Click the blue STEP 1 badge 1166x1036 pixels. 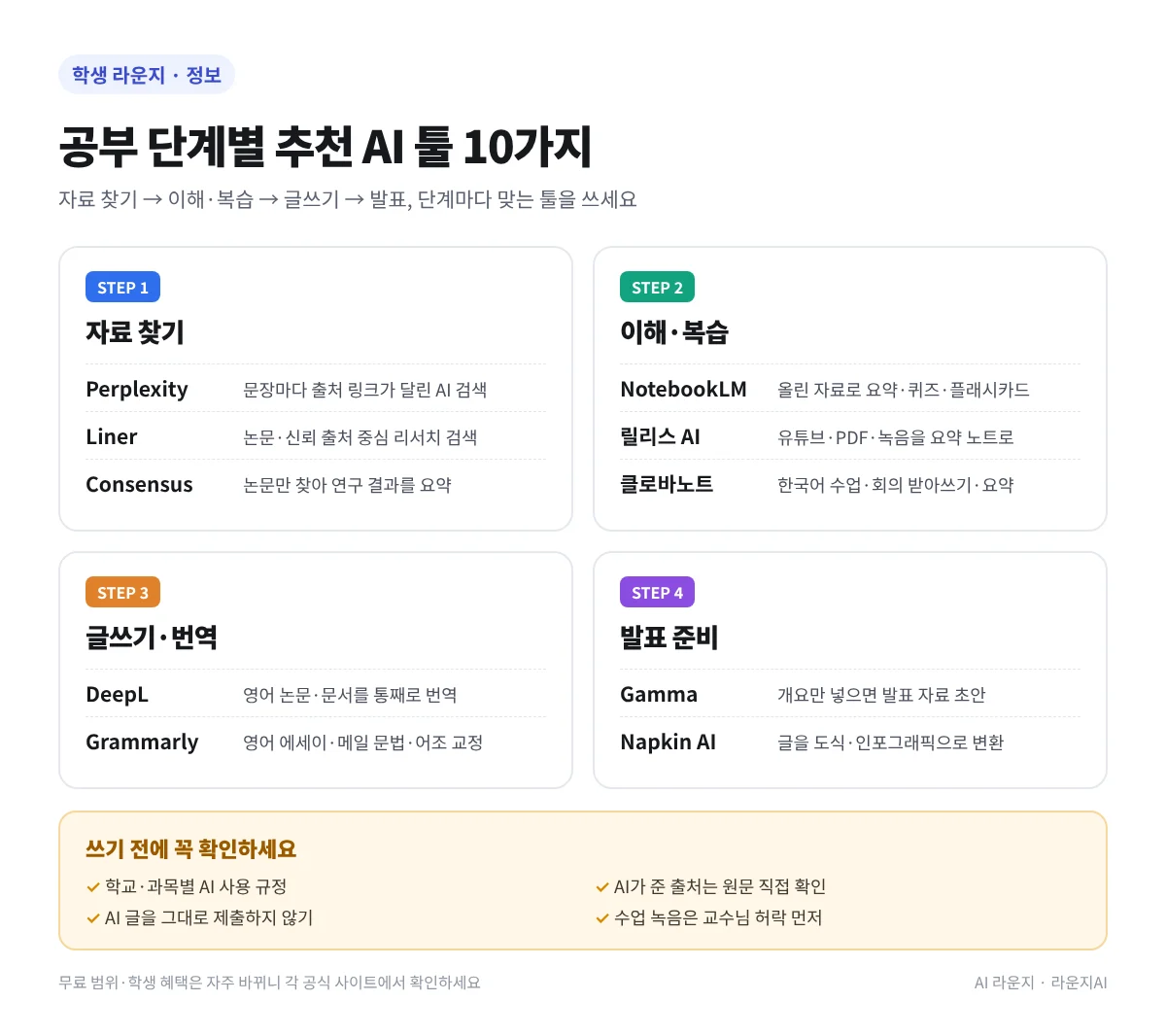click(x=122, y=287)
